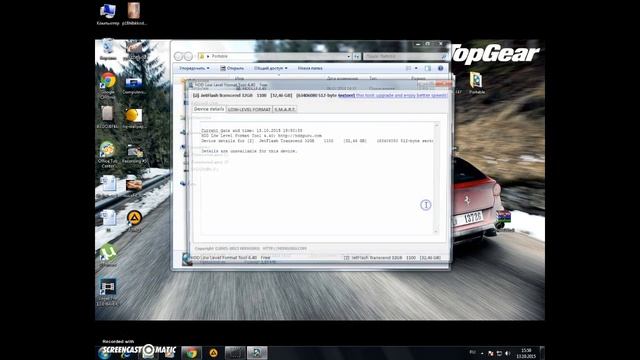Viewport: 640px width, 360px height.
Task: Click Новая папка in Explorer toolbar
Action: pyautogui.click(x=310, y=68)
